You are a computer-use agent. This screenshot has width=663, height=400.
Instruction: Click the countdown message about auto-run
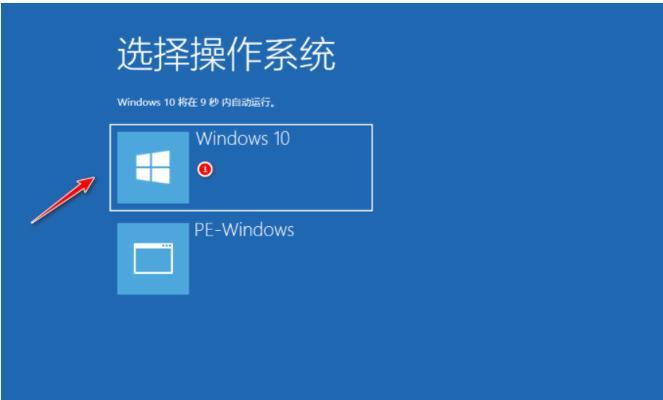coord(196,102)
